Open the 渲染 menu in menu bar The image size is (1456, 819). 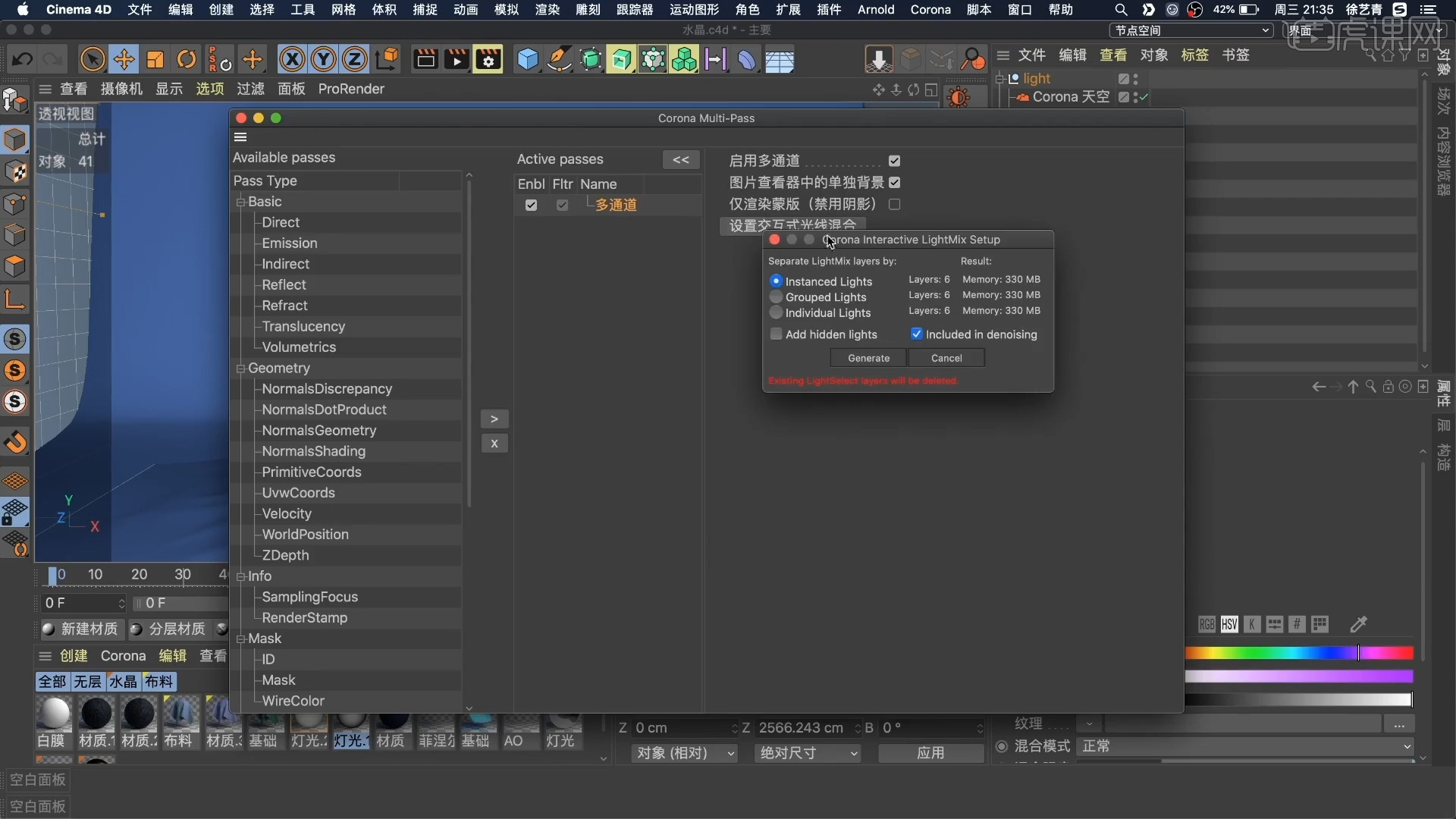point(547,10)
